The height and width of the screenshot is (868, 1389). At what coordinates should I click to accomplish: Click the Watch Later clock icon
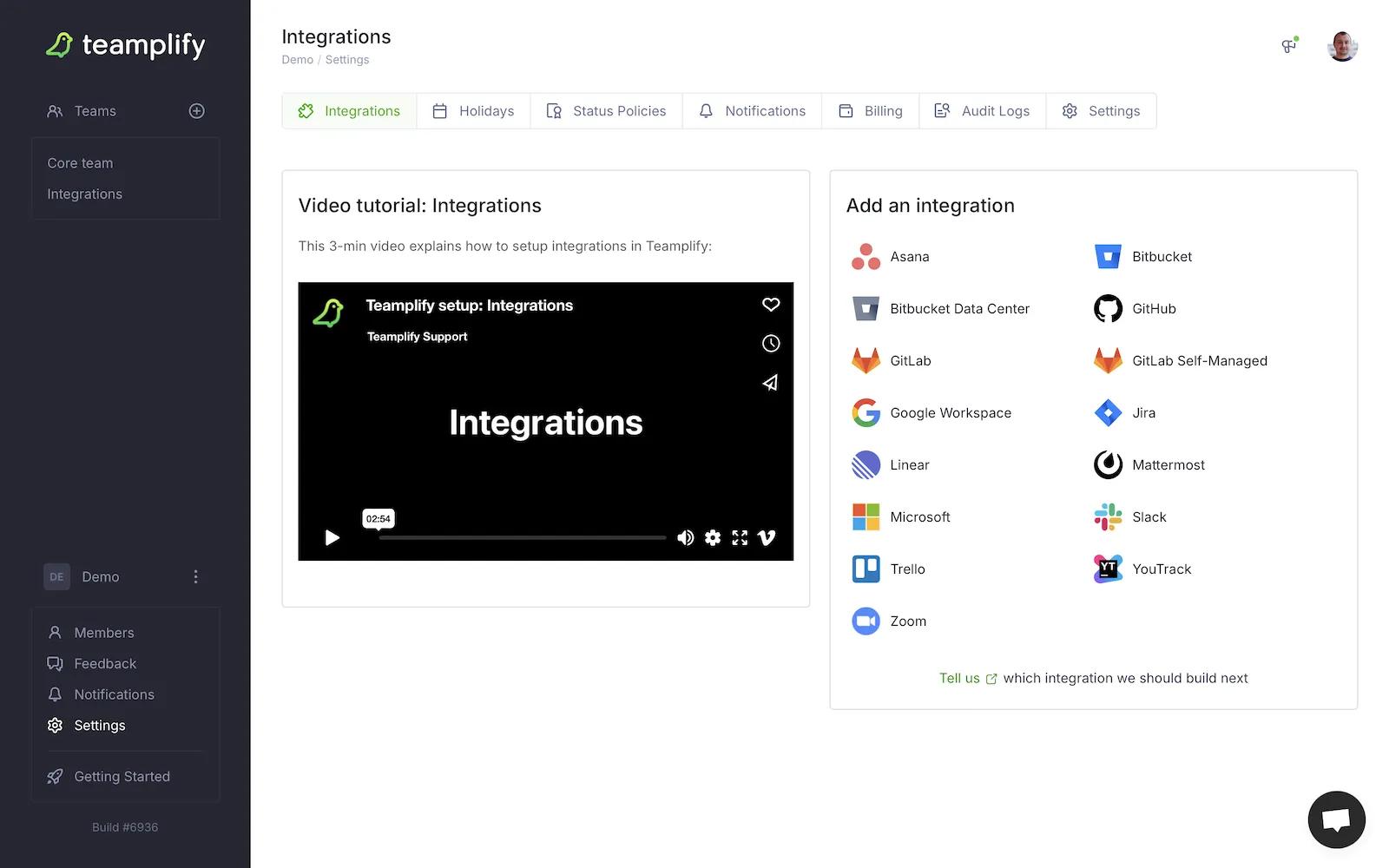(770, 344)
